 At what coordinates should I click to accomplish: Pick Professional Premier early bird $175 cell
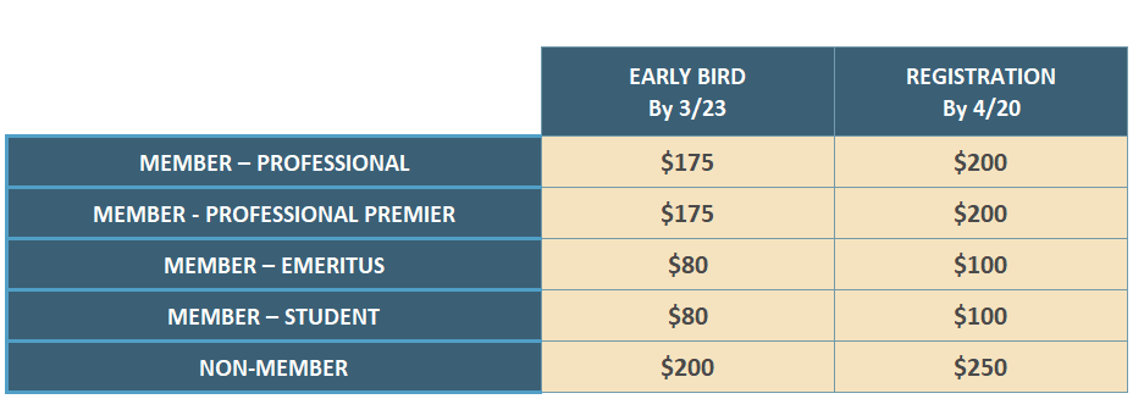(x=687, y=214)
